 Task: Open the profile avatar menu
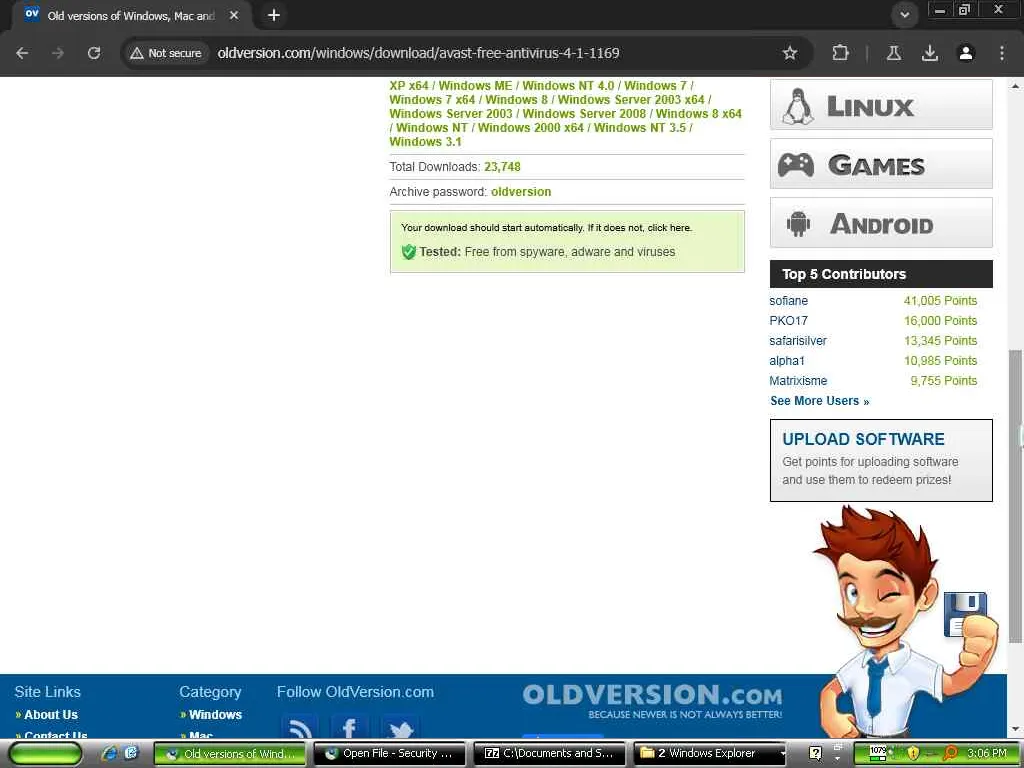(966, 53)
